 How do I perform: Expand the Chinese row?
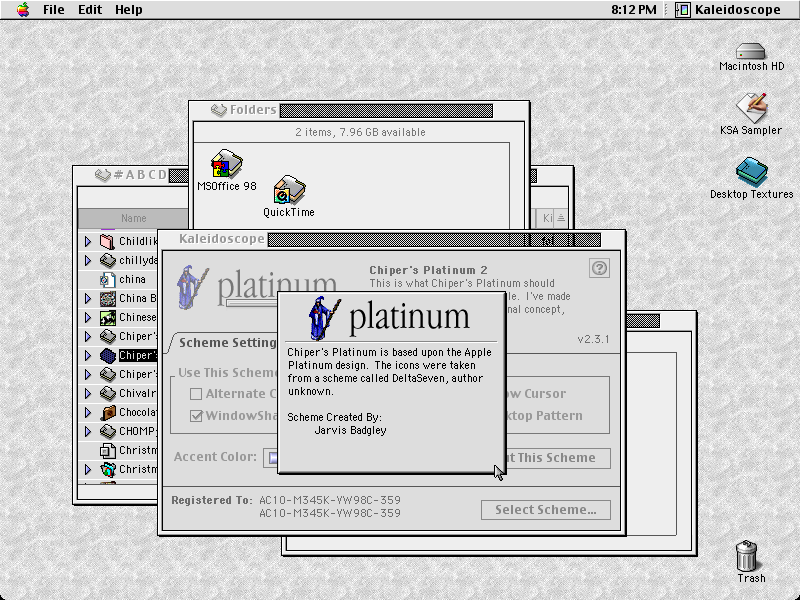88,317
